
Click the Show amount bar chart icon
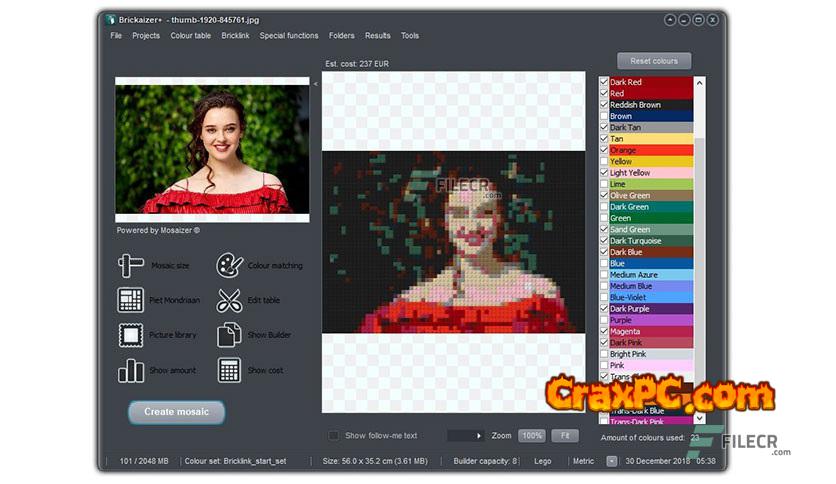[131, 370]
